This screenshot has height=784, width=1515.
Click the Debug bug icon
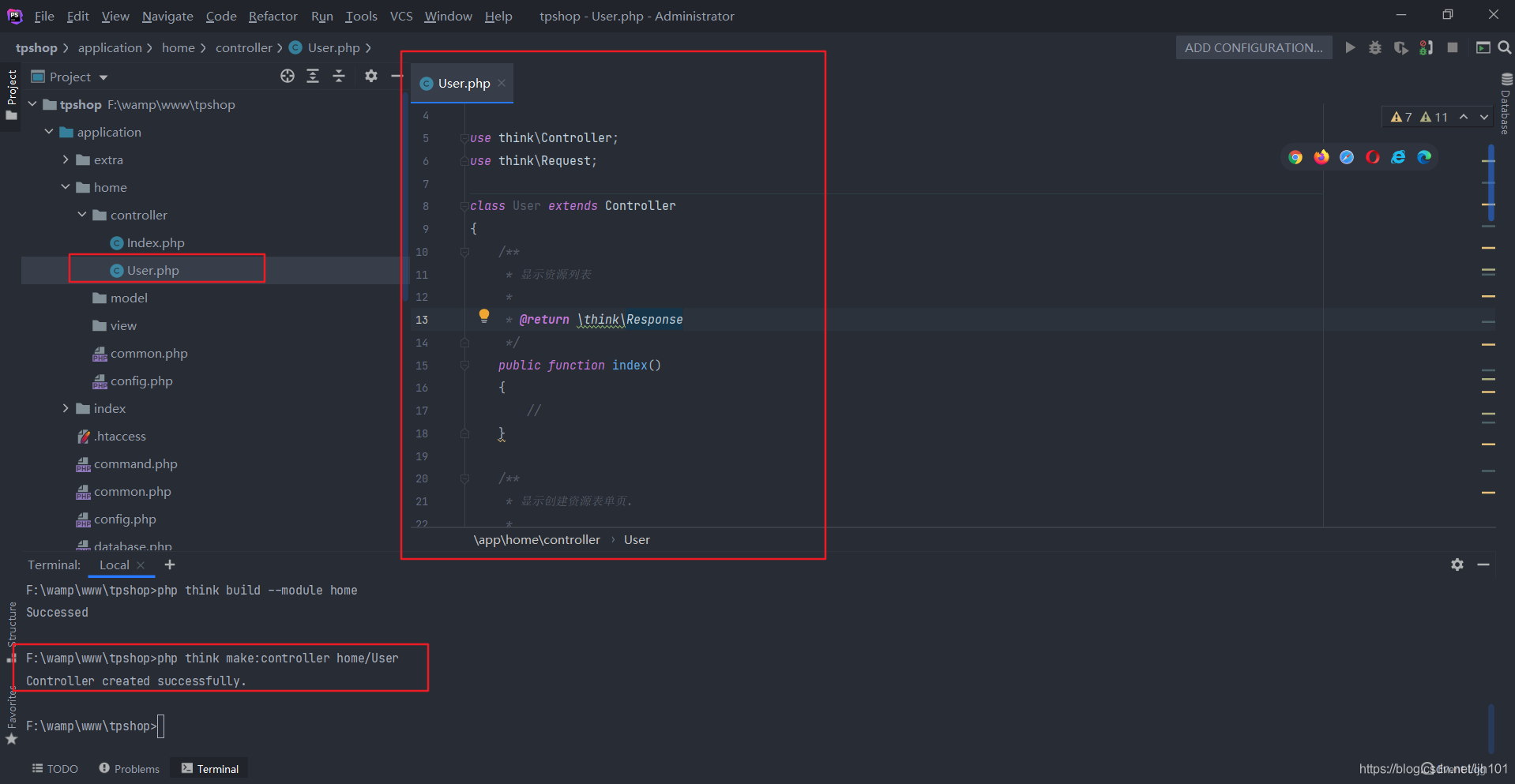tap(1375, 47)
